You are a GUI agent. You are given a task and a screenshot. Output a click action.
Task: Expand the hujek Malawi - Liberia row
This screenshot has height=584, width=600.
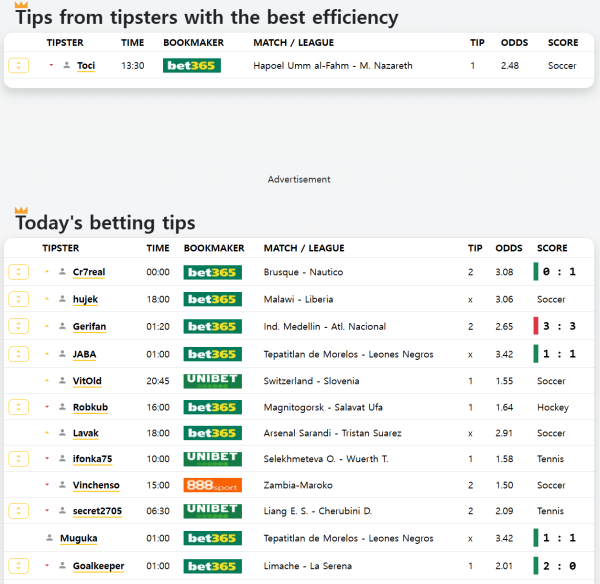[x=19, y=299]
